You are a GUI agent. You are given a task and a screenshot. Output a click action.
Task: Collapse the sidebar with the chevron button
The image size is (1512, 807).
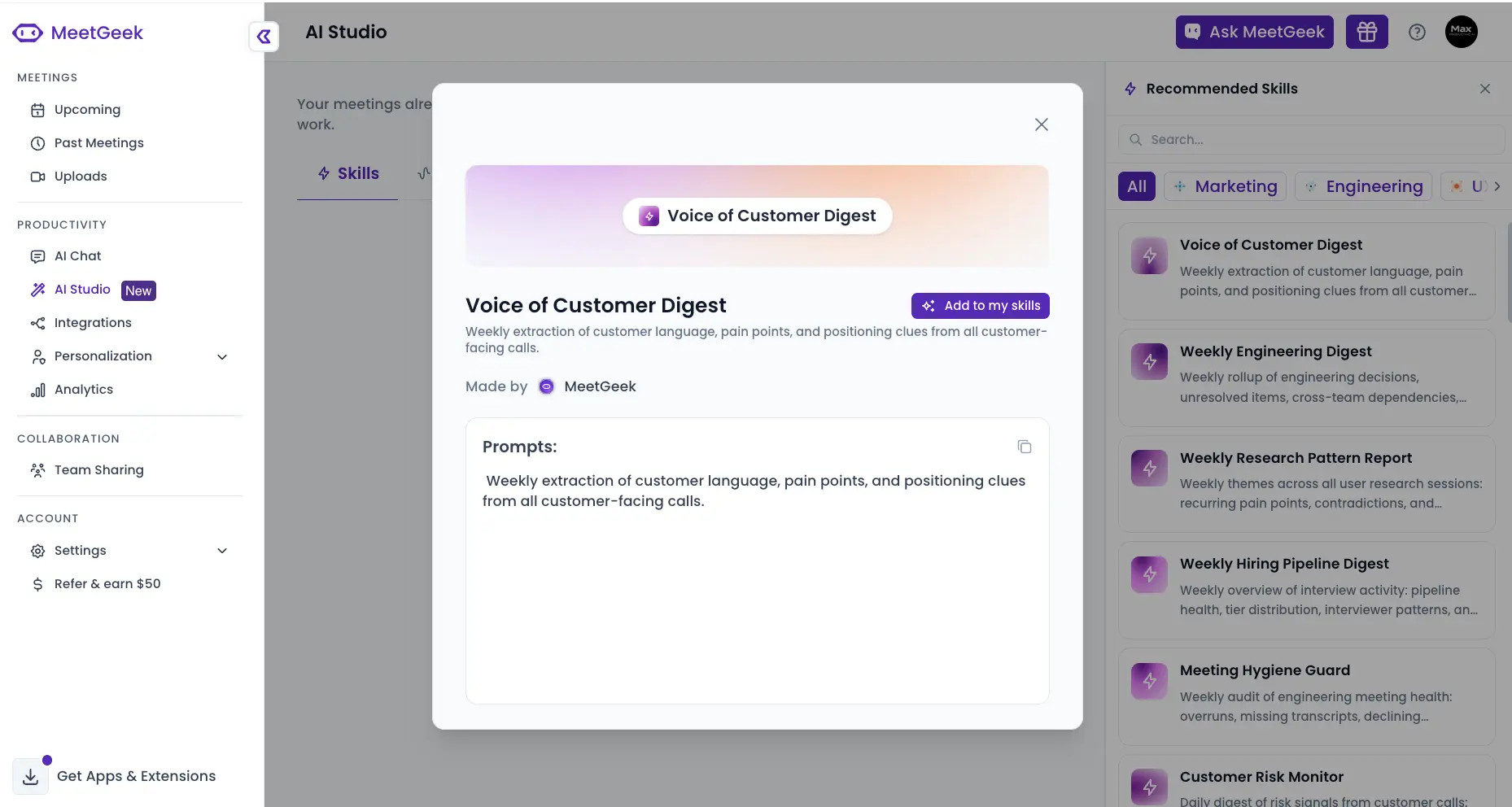[x=264, y=36]
